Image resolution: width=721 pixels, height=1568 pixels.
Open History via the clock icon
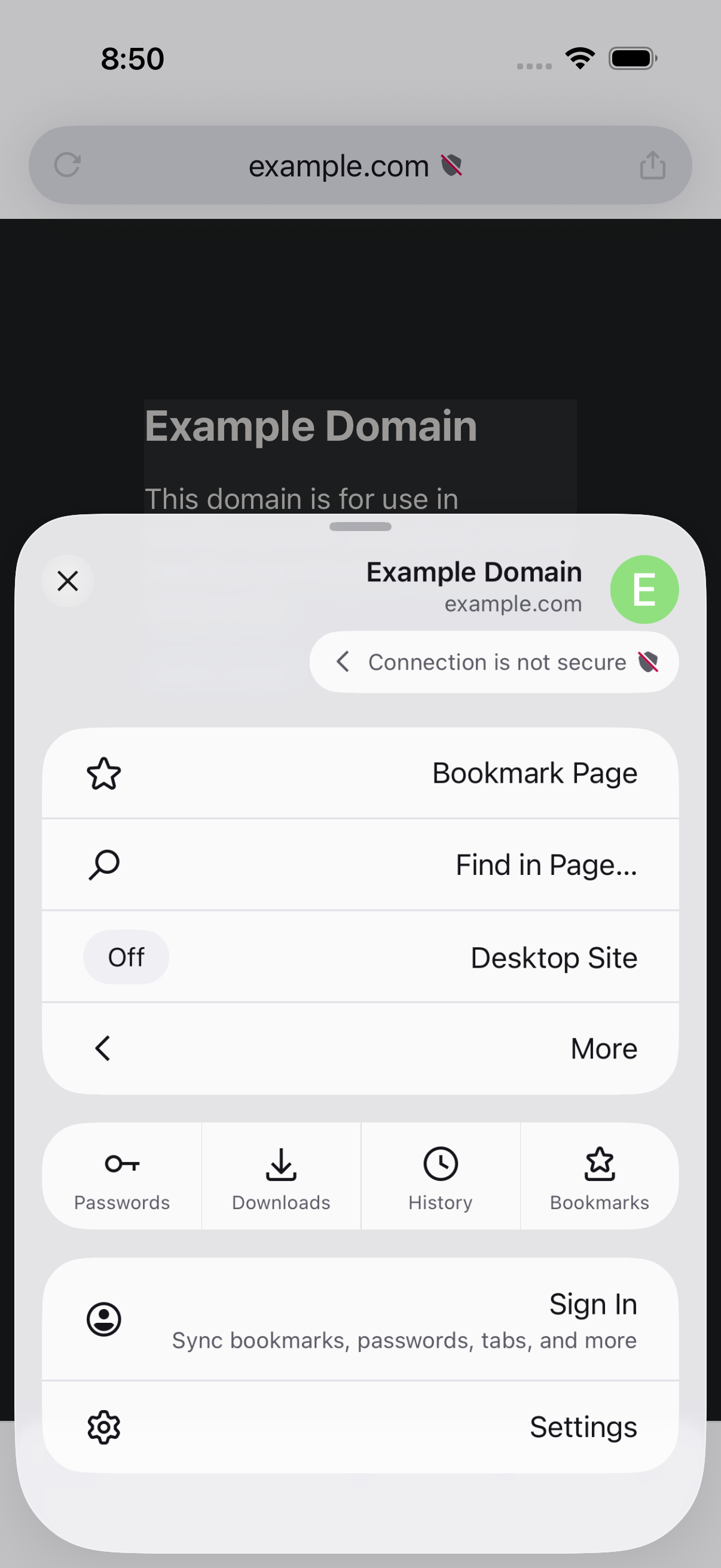tap(441, 1164)
